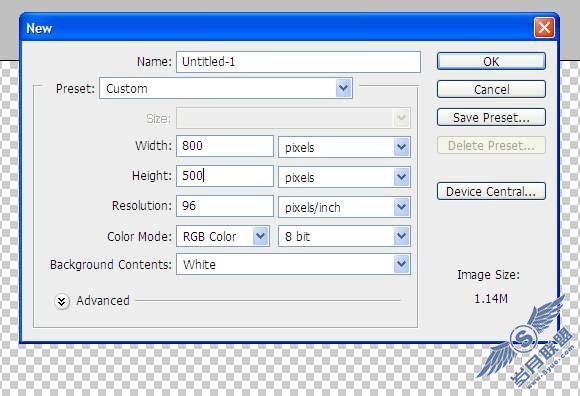The height and width of the screenshot is (396, 580).
Task: Open the Width units dropdown
Action: pyautogui.click(x=344, y=147)
